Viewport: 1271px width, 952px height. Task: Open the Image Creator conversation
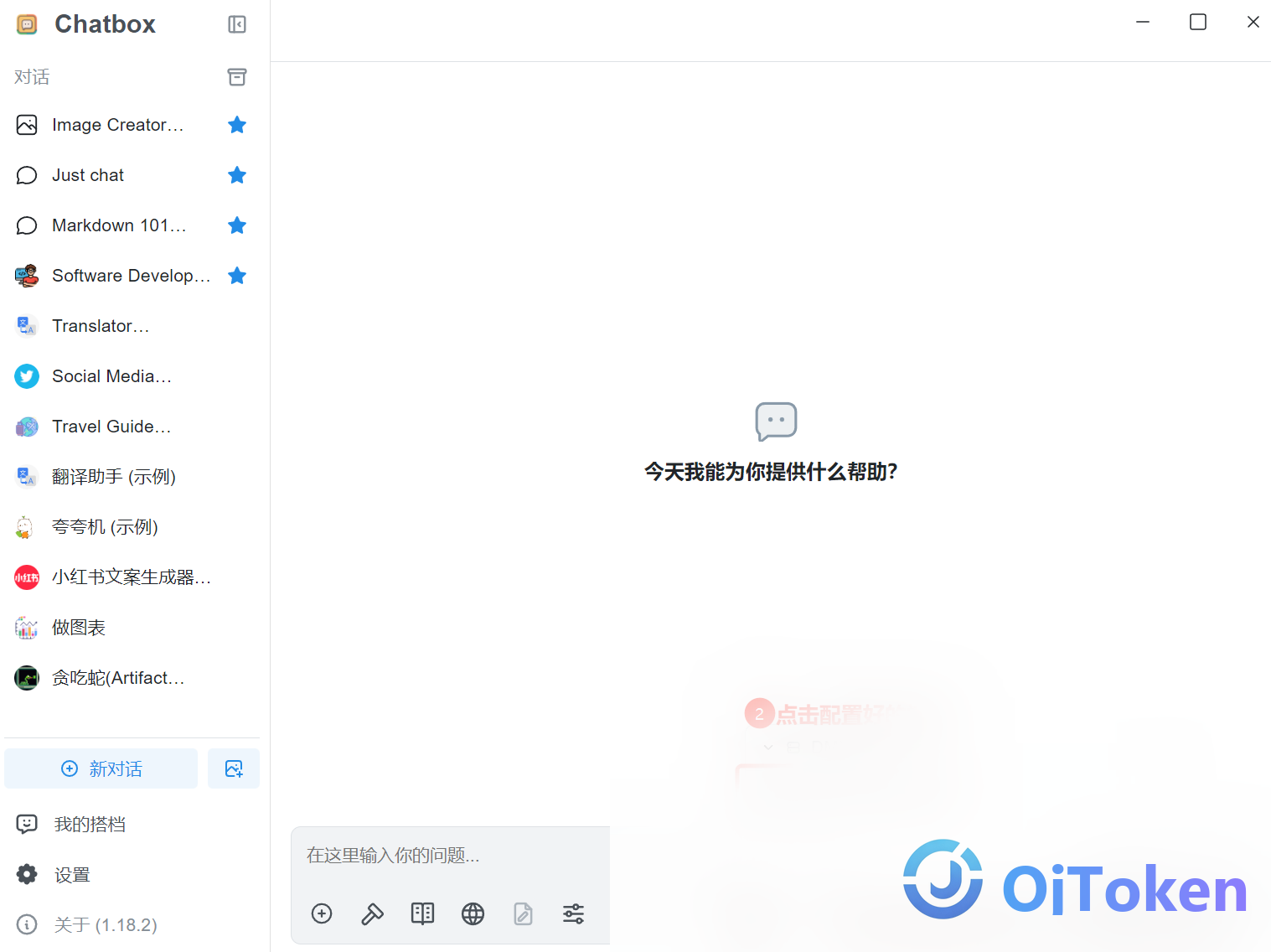tap(132, 125)
